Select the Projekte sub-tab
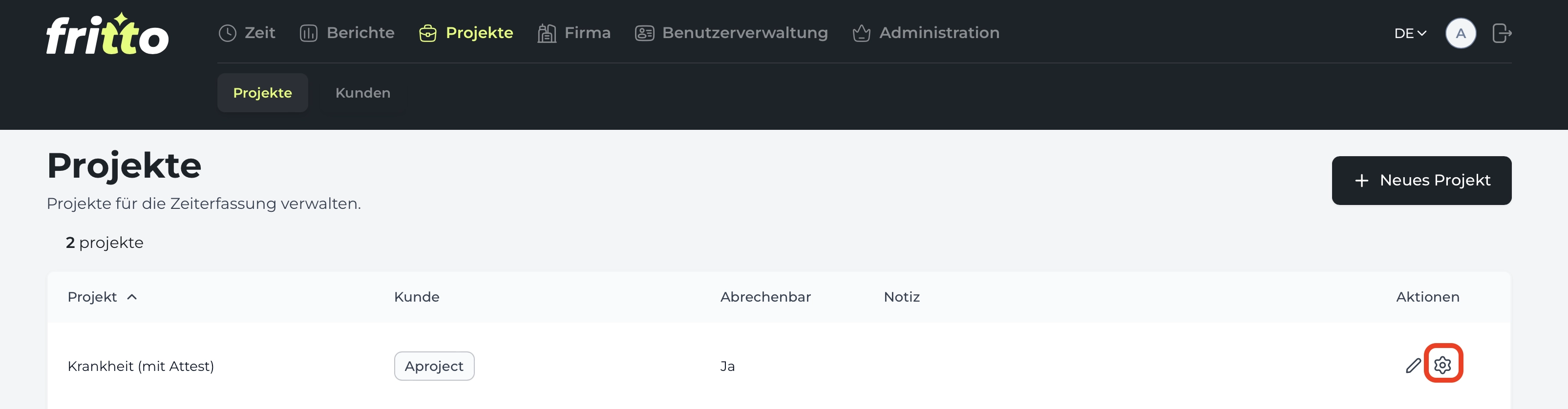The width and height of the screenshot is (1568, 409). pyautogui.click(x=262, y=93)
